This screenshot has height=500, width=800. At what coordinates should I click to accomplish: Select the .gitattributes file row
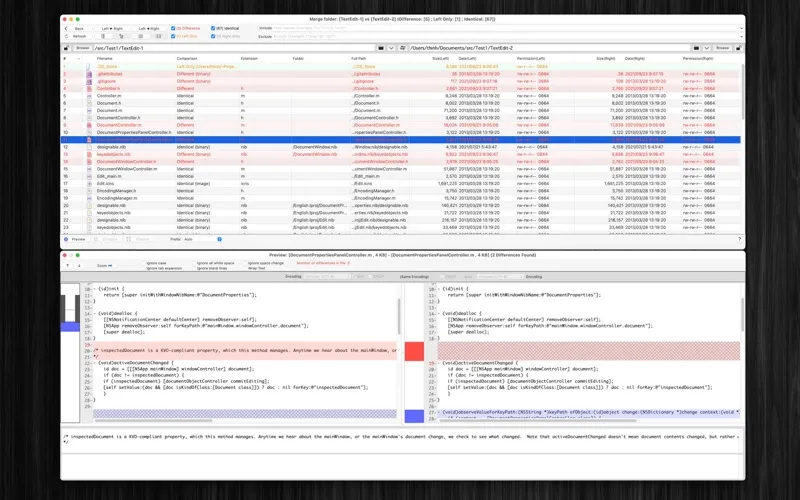(401, 74)
